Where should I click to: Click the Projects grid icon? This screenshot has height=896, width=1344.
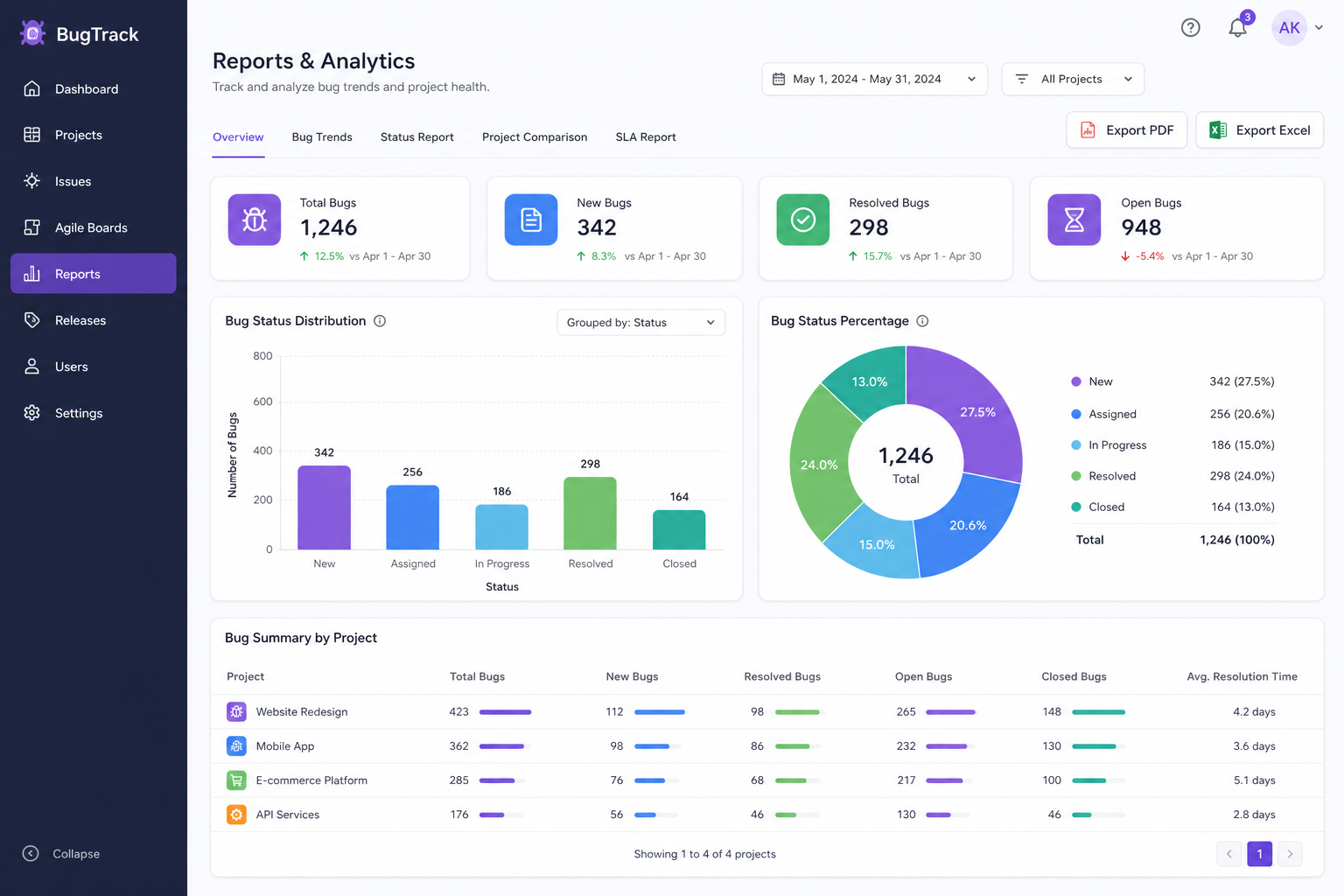coord(31,135)
